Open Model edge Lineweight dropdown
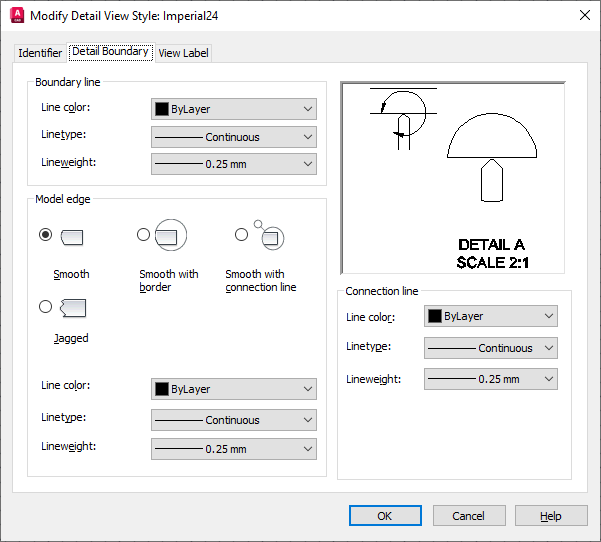 [234, 449]
